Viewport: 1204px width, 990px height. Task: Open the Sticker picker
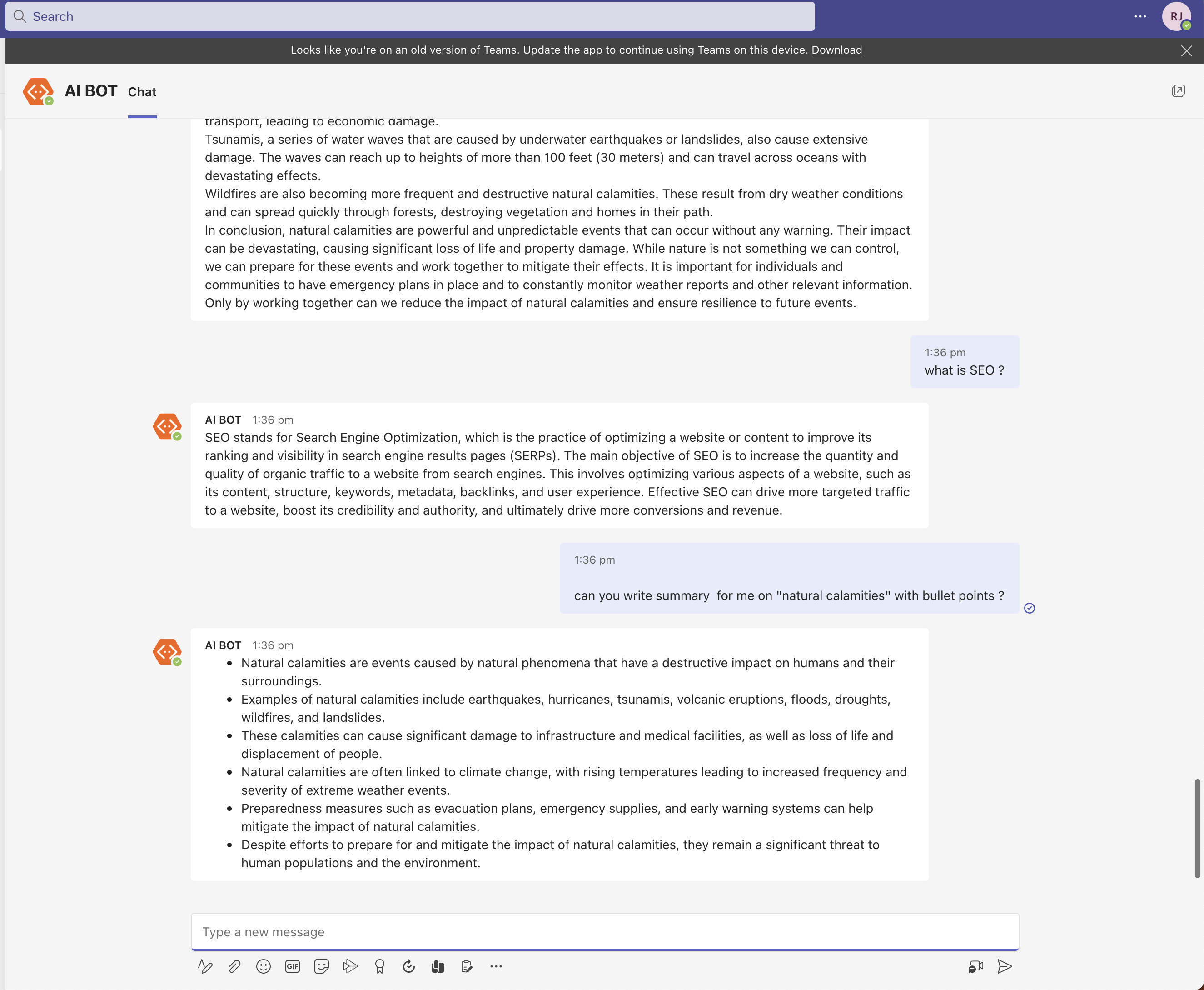pos(322,966)
